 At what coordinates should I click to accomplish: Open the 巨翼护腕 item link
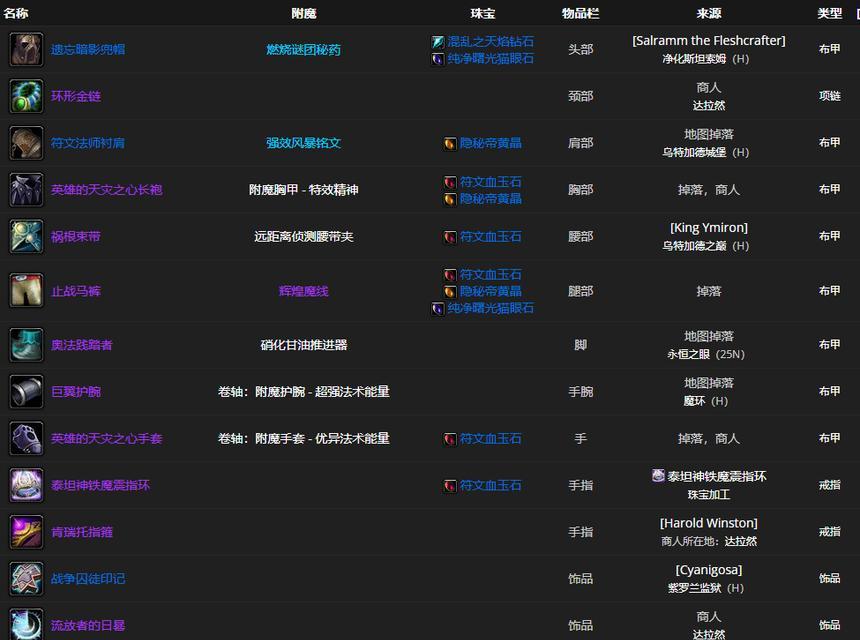click(x=76, y=392)
